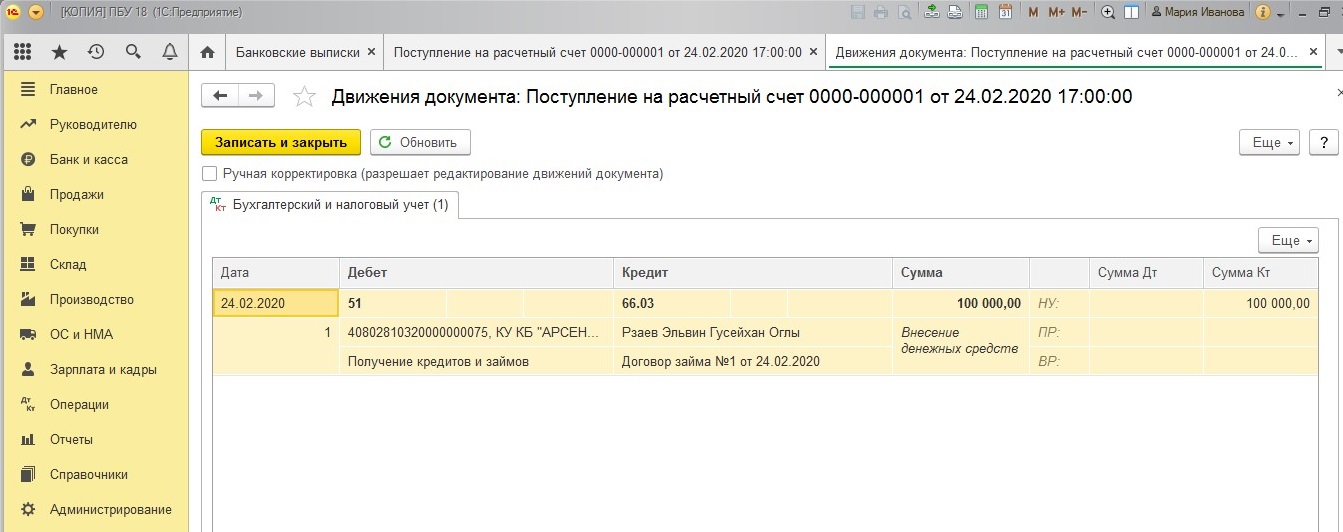1343x532 pixels.
Task: Click the Обновить button
Action: click(420, 142)
